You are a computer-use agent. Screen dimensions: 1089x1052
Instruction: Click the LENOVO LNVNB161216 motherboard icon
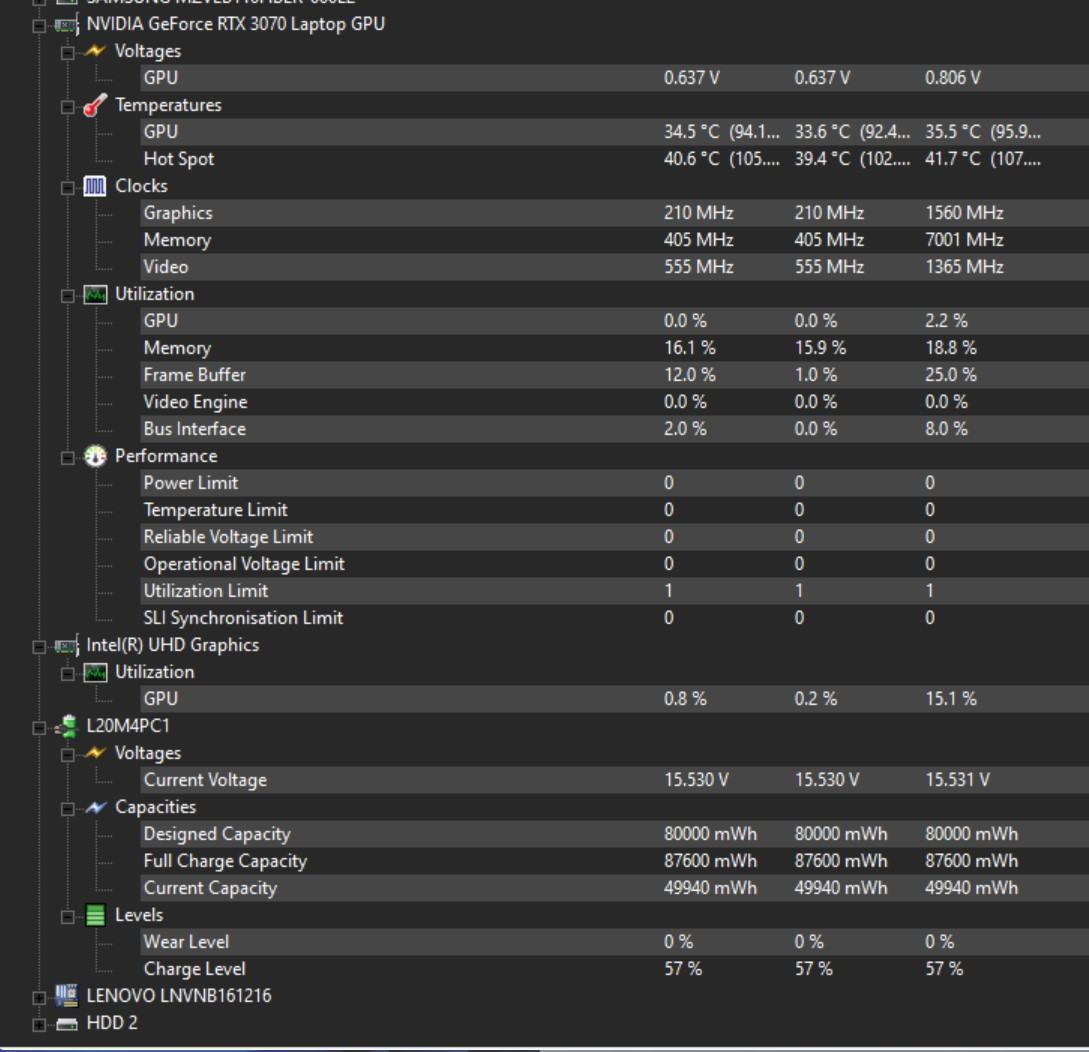coord(67,996)
